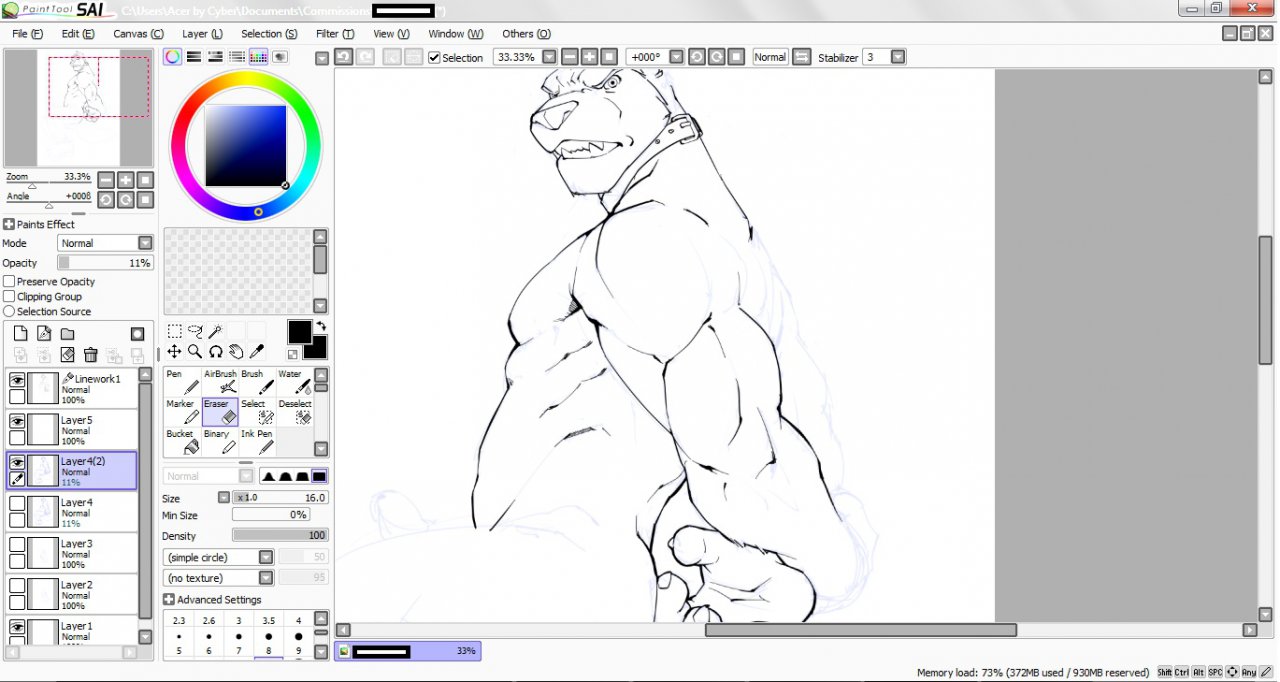The image size is (1280, 682).
Task: Hide the Layer5 eye icon
Action: coord(17,421)
